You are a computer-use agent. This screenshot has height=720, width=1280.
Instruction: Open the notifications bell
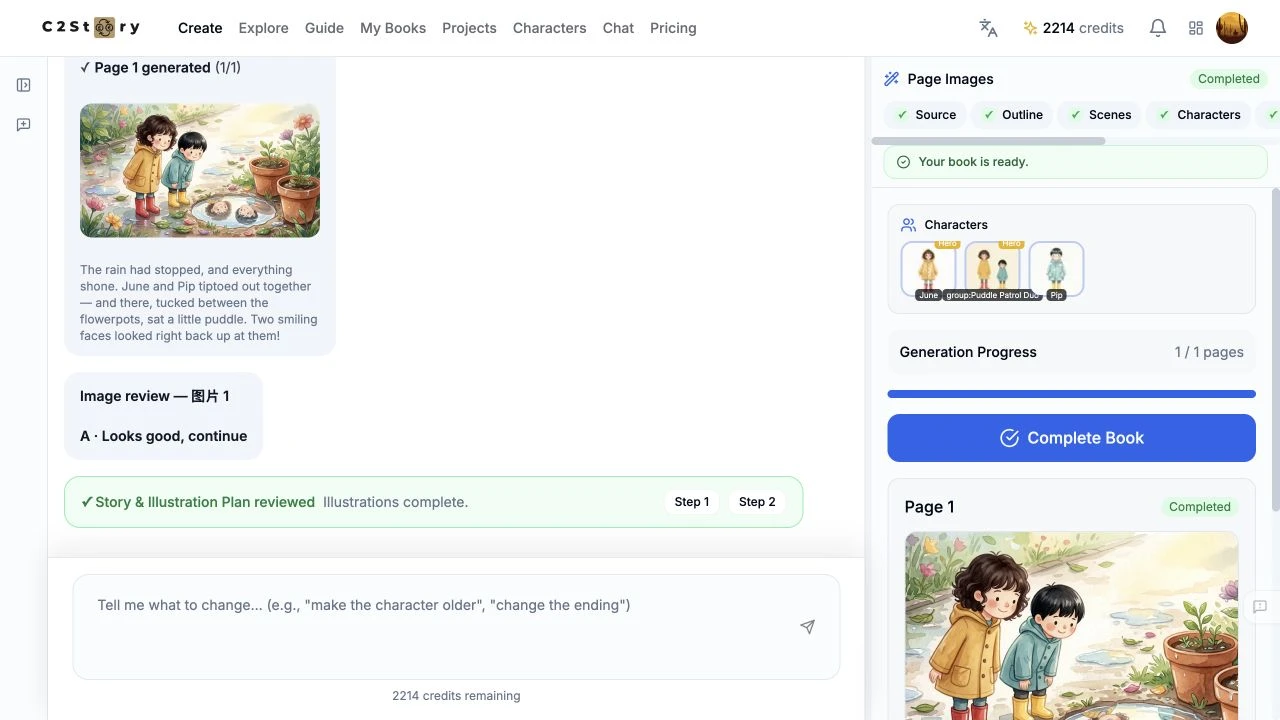(1158, 28)
